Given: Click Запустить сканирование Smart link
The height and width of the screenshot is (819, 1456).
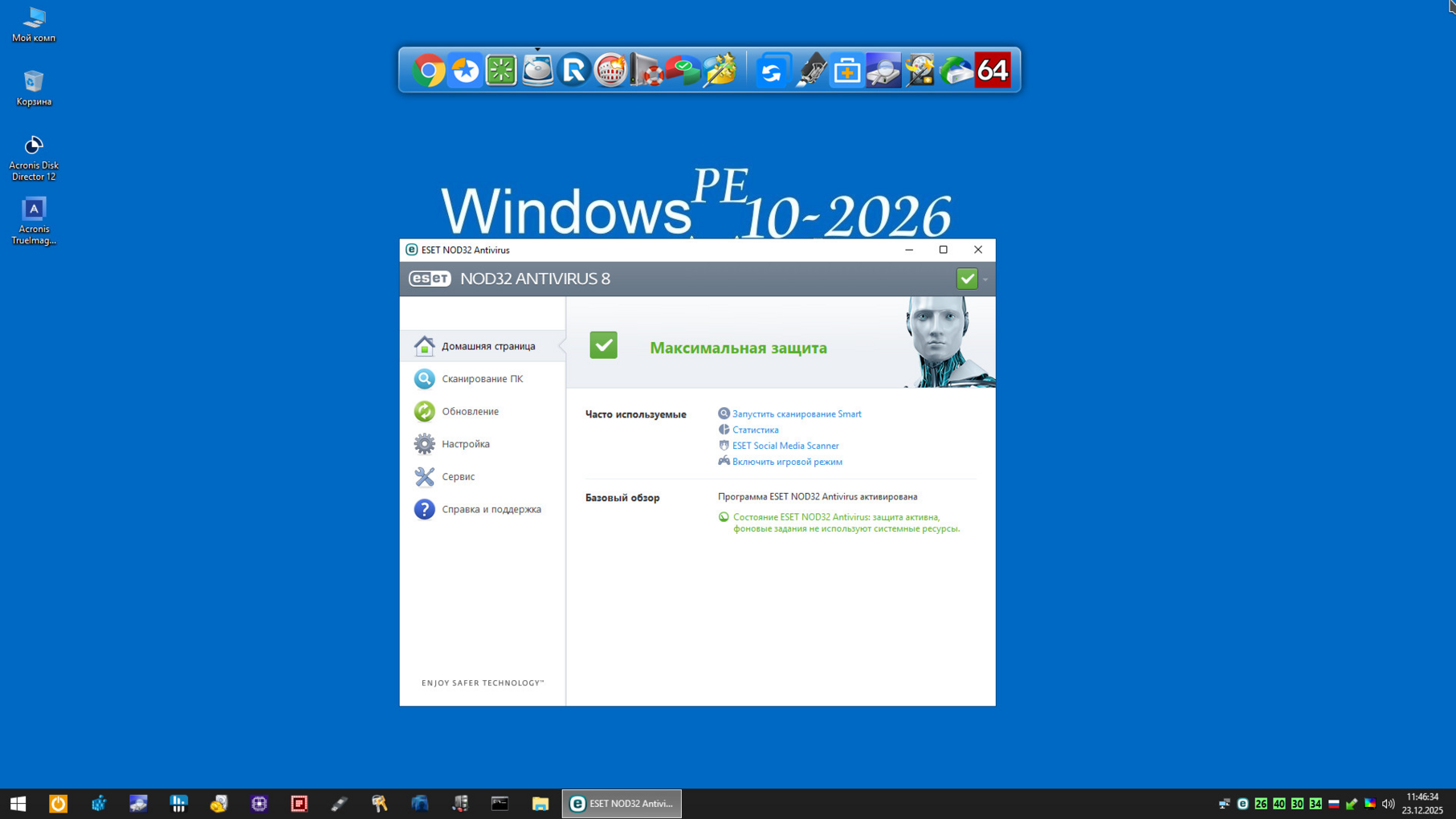Looking at the screenshot, I should click(796, 414).
